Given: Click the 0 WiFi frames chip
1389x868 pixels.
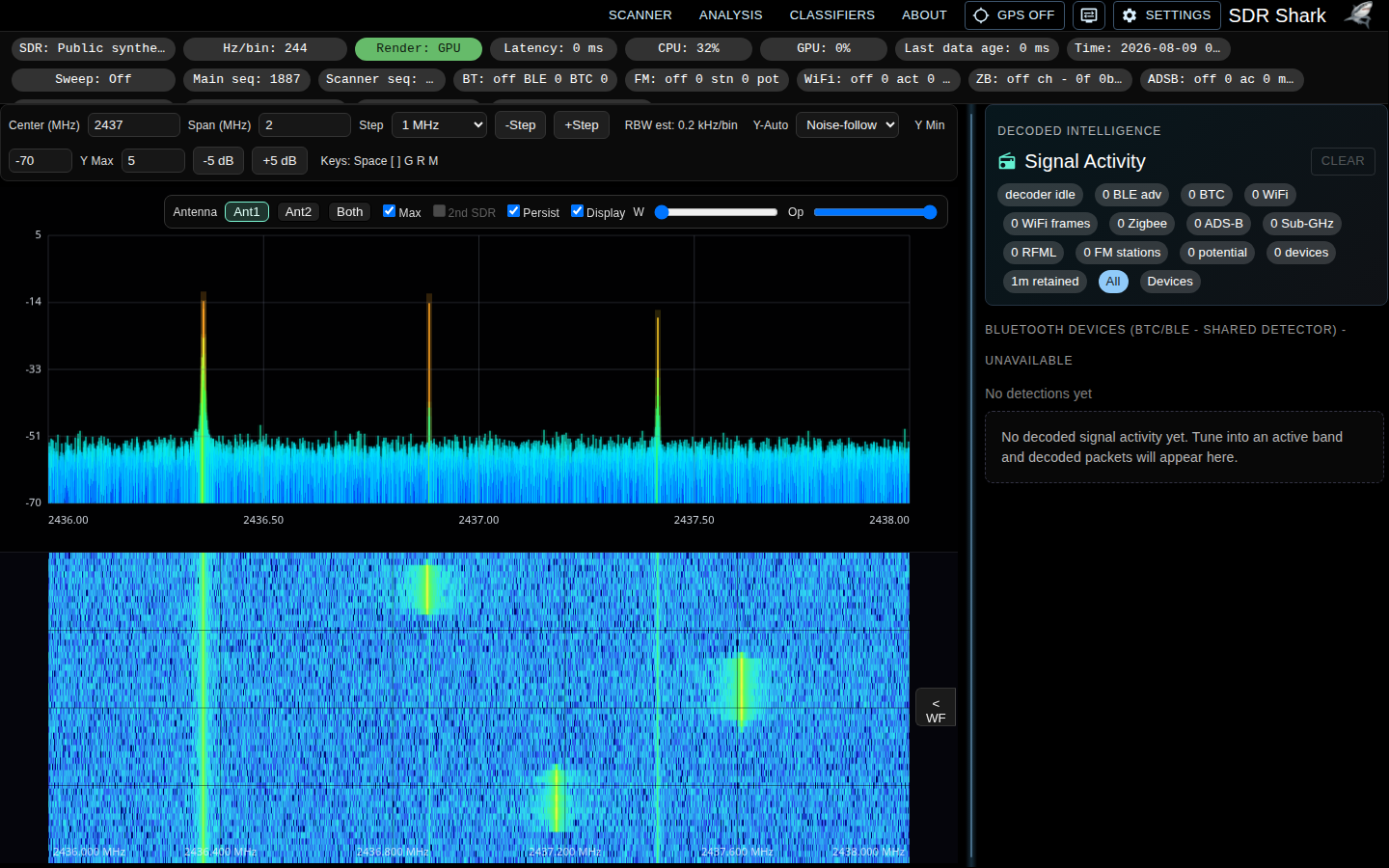Looking at the screenshot, I should coord(1050,224).
